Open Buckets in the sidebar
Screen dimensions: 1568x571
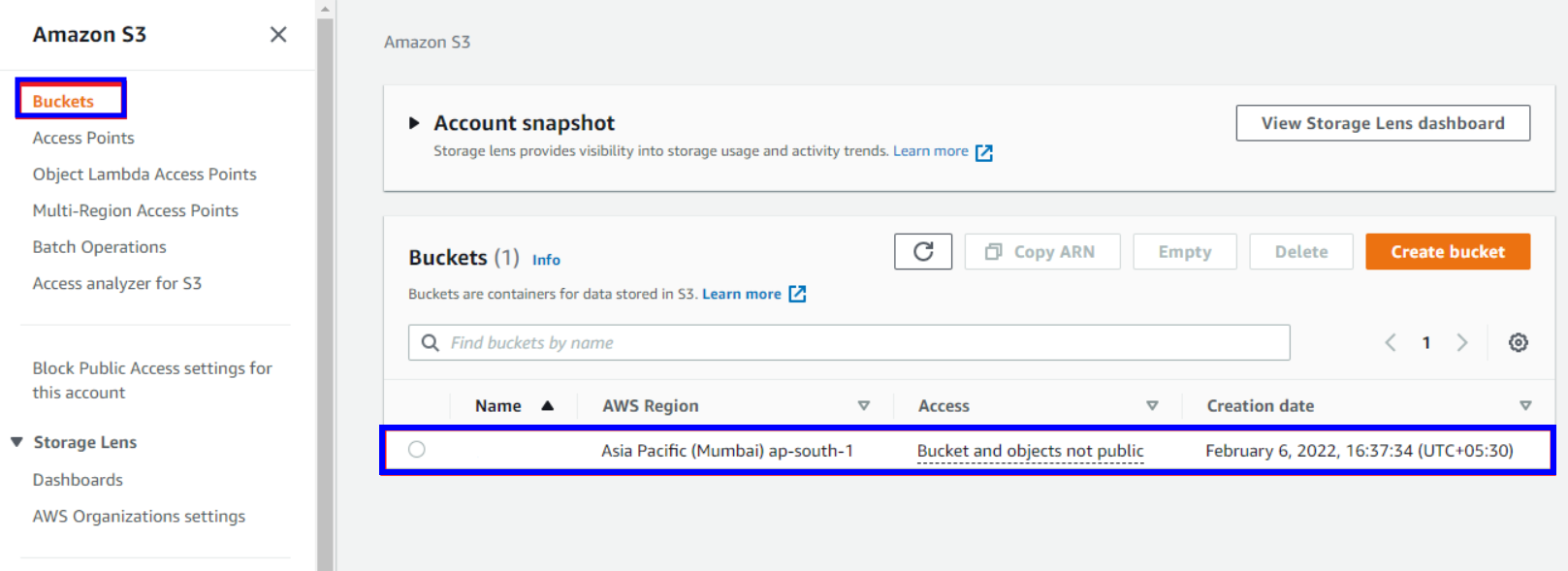pos(63,101)
